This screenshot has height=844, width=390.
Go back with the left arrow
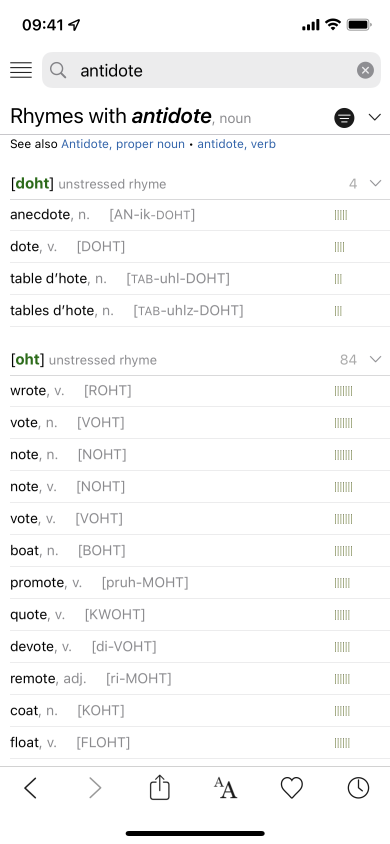(31, 789)
